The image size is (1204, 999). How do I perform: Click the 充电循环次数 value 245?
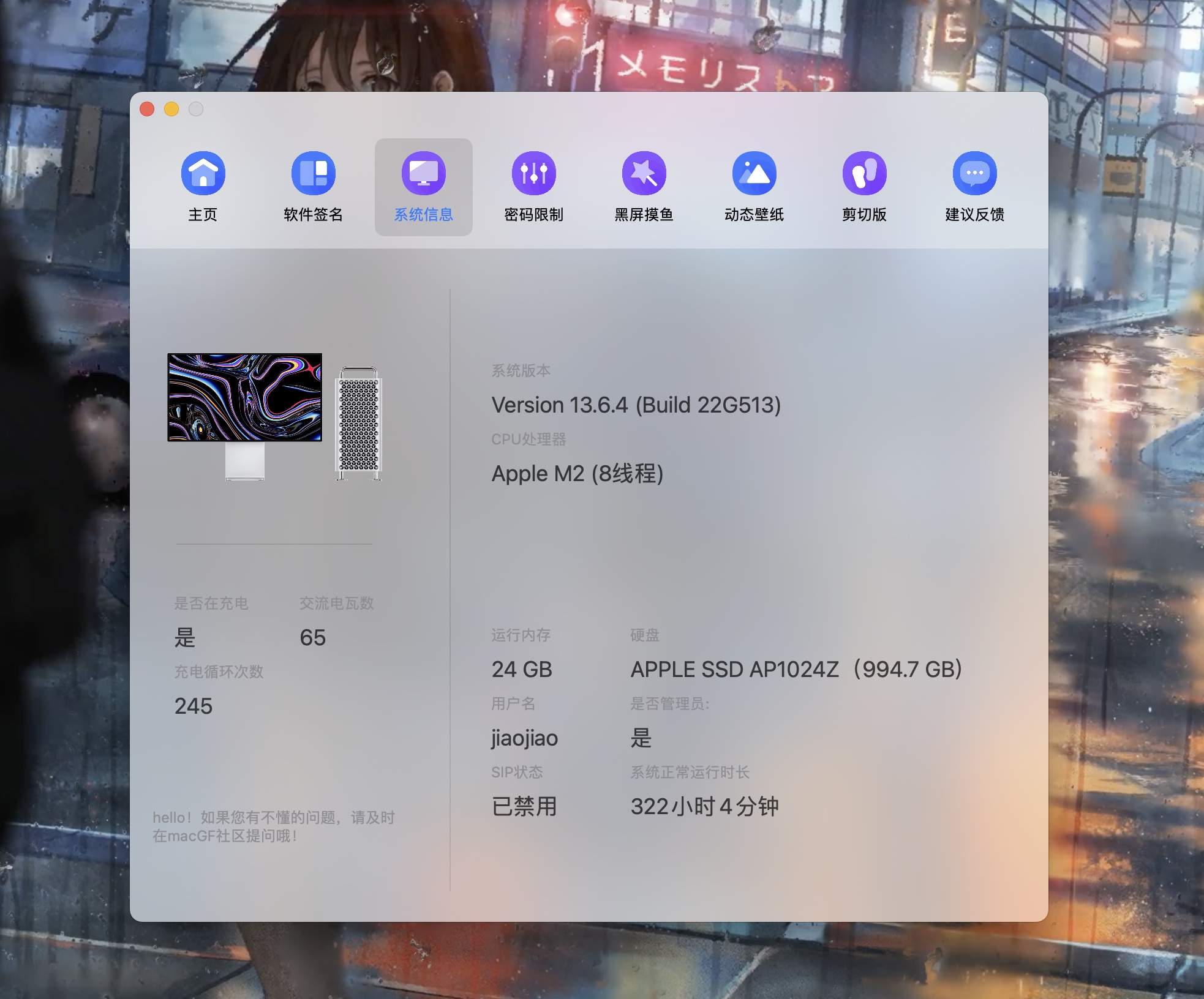pyautogui.click(x=194, y=707)
